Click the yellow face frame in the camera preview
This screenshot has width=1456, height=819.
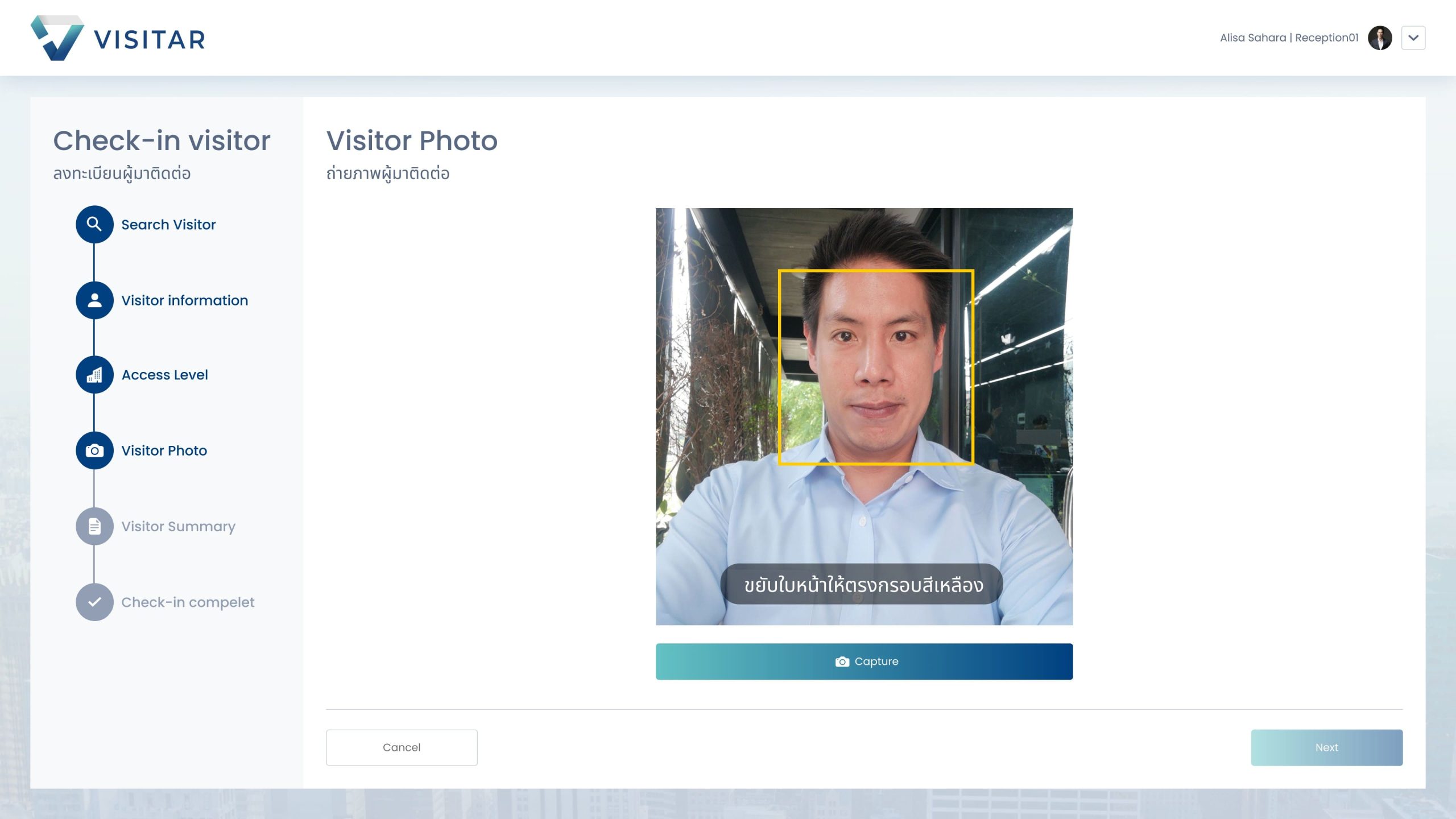[x=876, y=367]
